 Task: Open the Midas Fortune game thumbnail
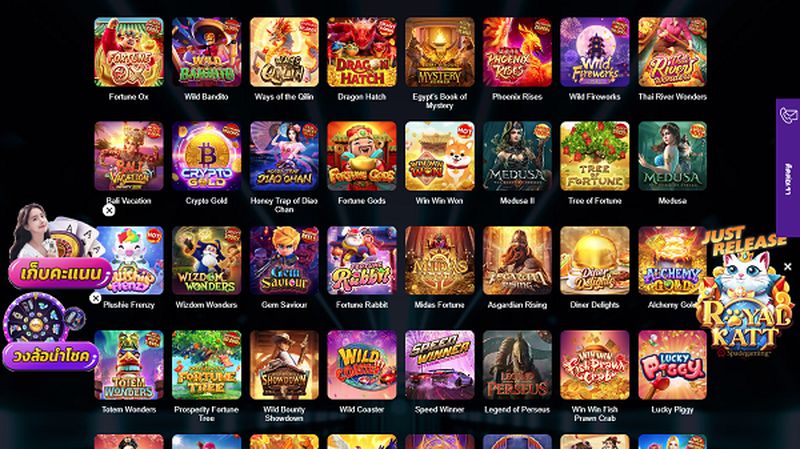pyautogui.click(x=439, y=261)
